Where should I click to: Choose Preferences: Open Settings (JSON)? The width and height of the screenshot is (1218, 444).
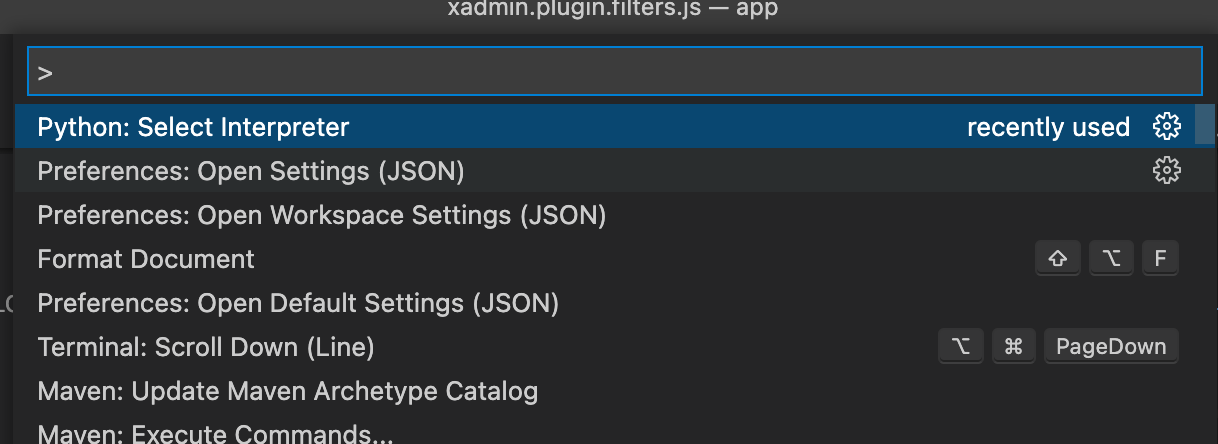pyautogui.click(x=250, y=171)
